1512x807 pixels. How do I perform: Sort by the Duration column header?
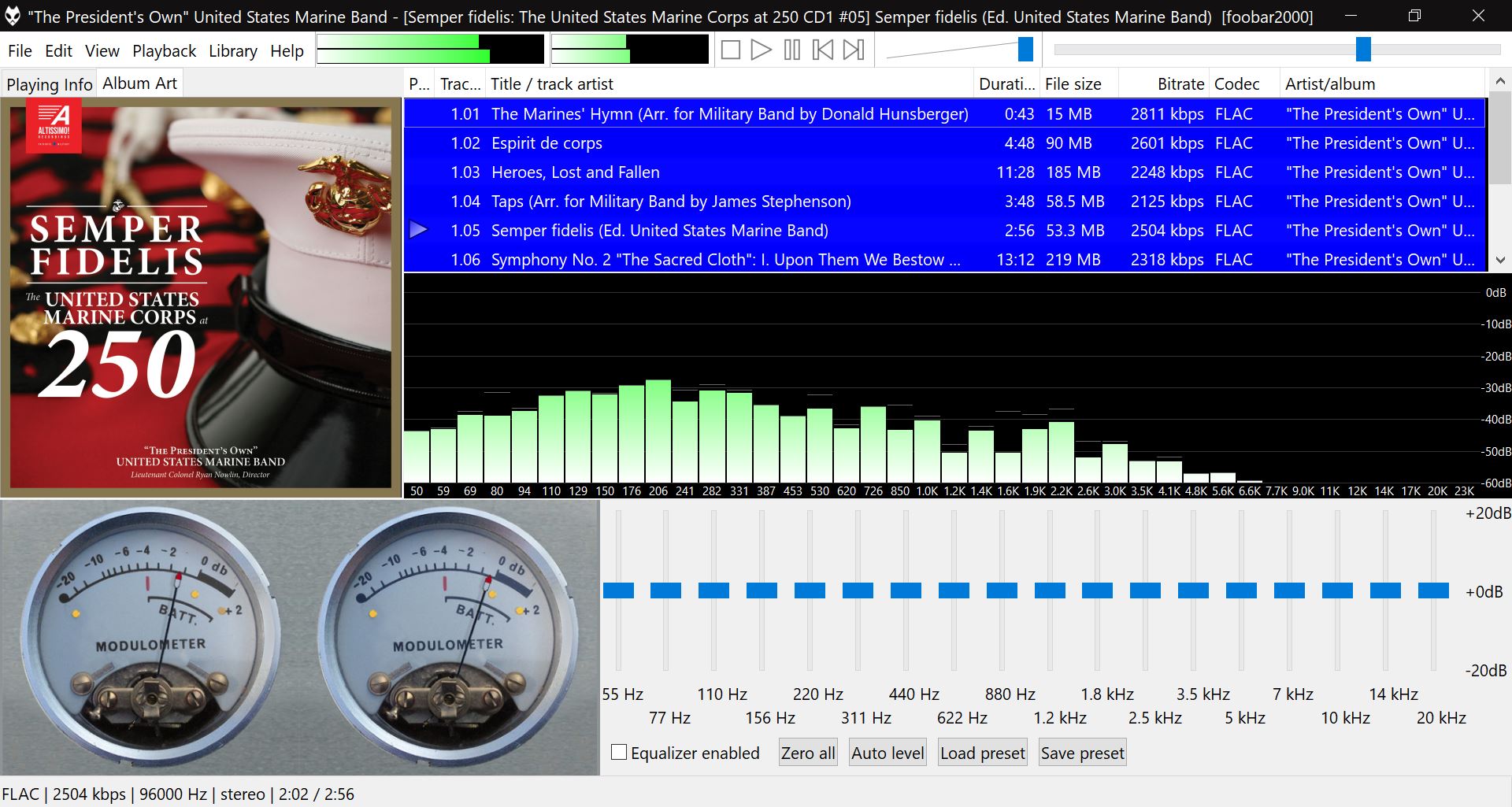click(x=1006, y=83)
